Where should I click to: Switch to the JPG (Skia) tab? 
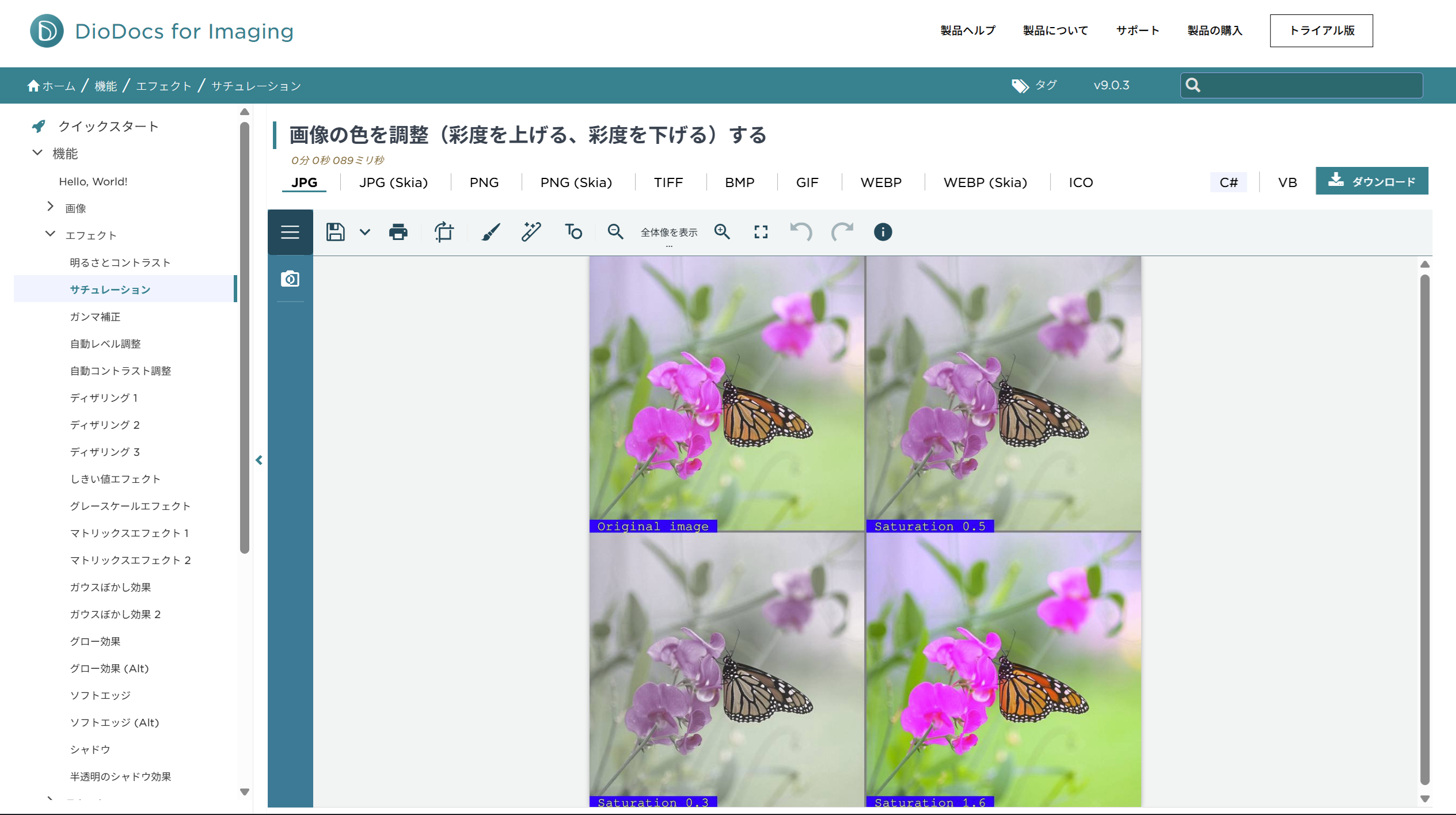394,182
